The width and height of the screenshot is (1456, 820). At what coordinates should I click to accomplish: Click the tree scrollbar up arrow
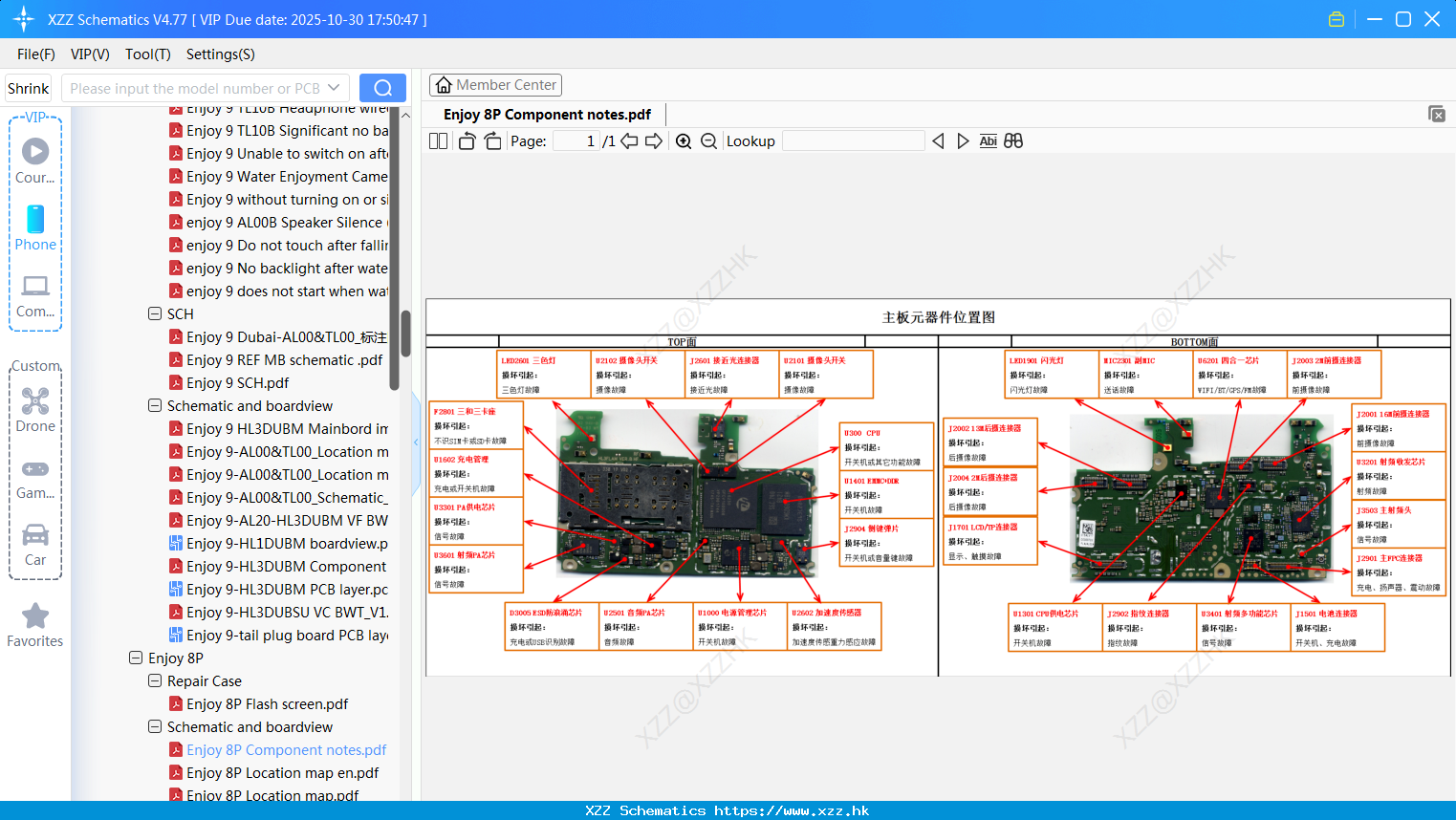point(405,115)
